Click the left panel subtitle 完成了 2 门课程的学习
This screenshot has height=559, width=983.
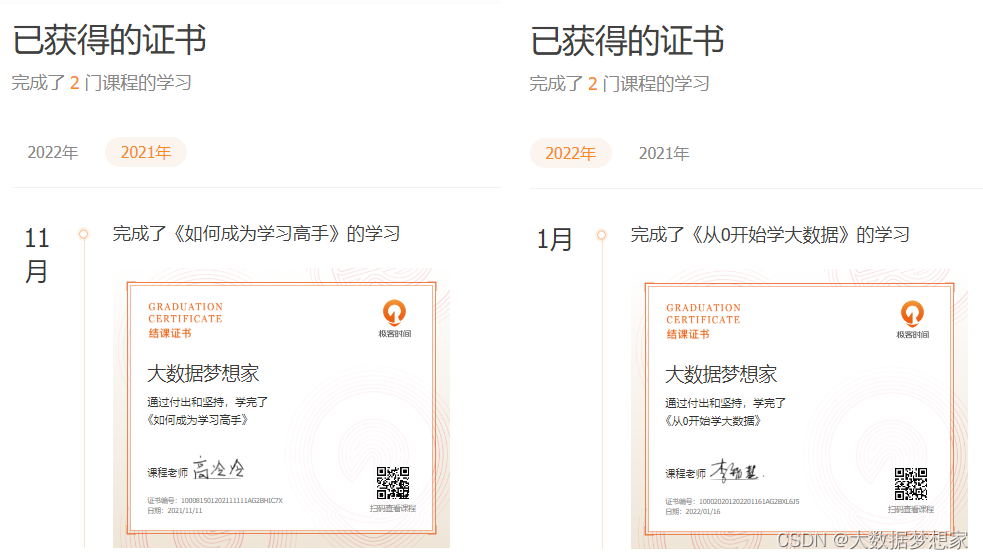(102, 83)
